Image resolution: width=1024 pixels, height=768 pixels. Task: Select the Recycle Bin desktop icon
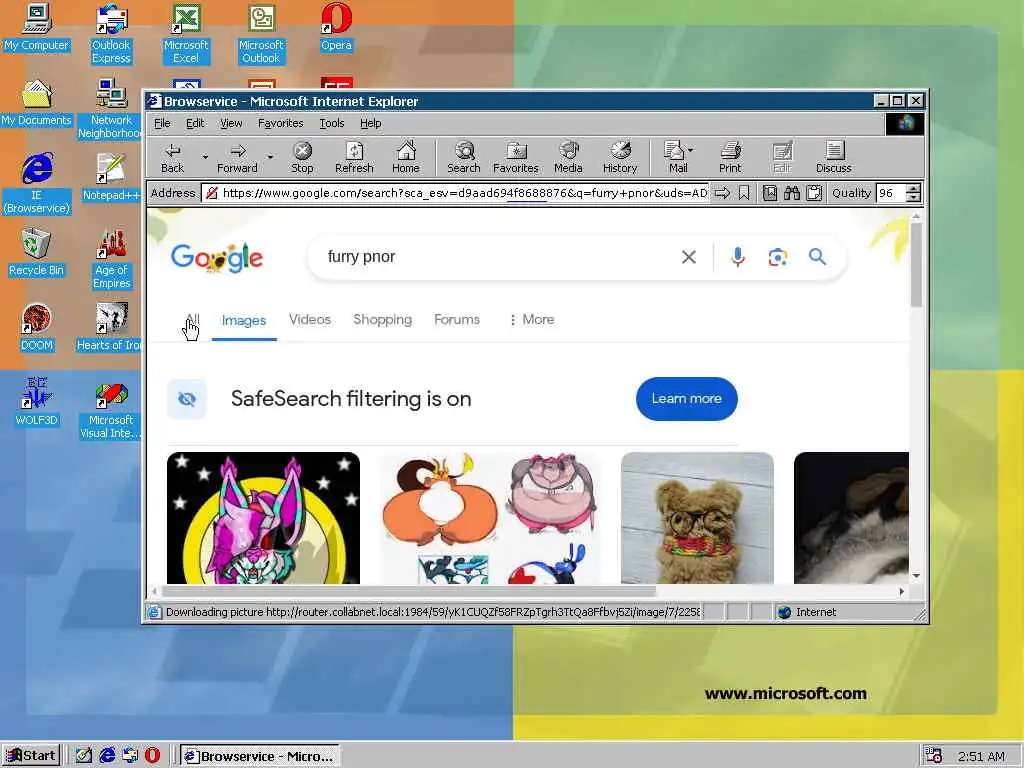coord(36,253)
